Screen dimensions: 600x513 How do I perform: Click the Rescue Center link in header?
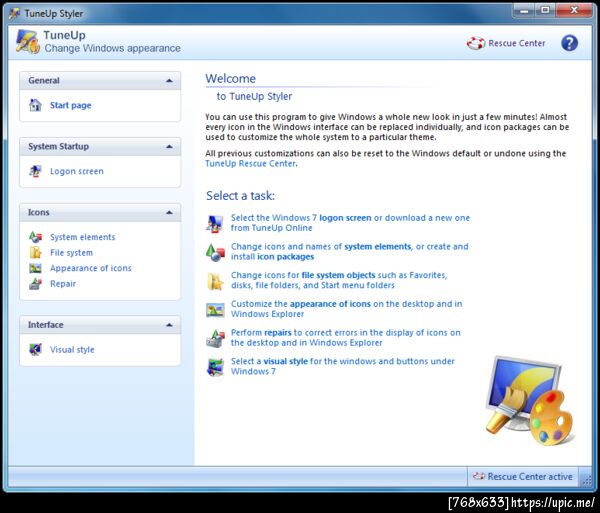coord(517,43)
